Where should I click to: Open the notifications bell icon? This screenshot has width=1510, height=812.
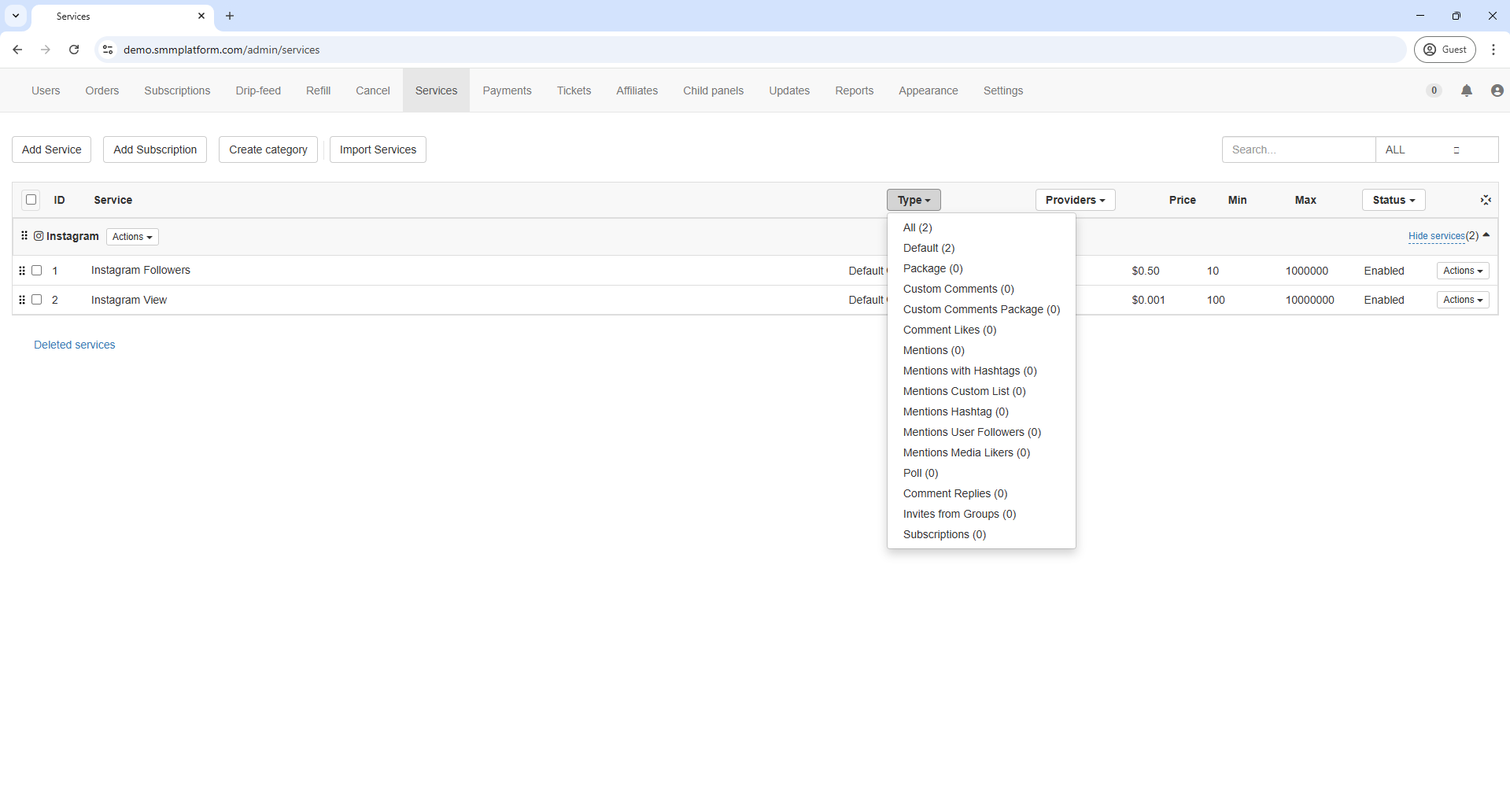pos(1466,90)
